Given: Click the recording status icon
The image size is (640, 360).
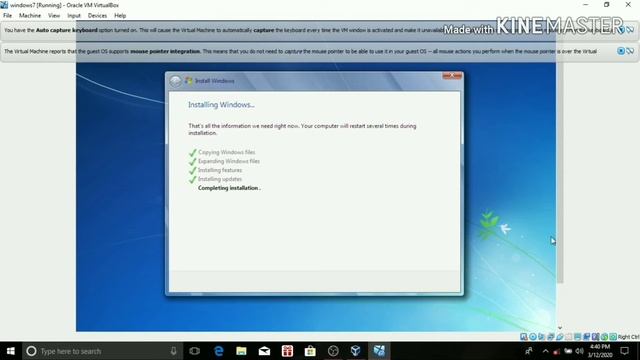Looking at the screenshot, I should pos(587,337).
